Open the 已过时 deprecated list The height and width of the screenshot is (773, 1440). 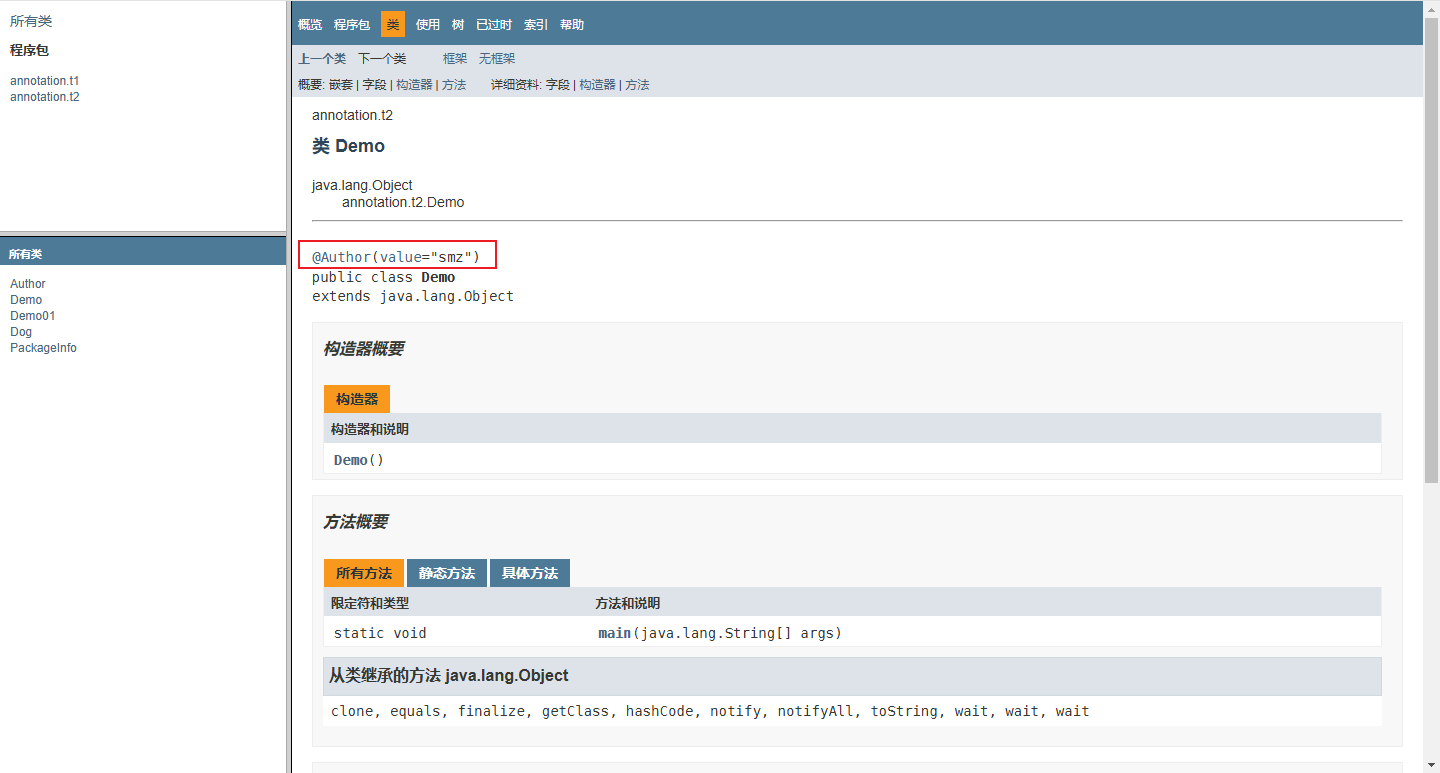(494, 24)
